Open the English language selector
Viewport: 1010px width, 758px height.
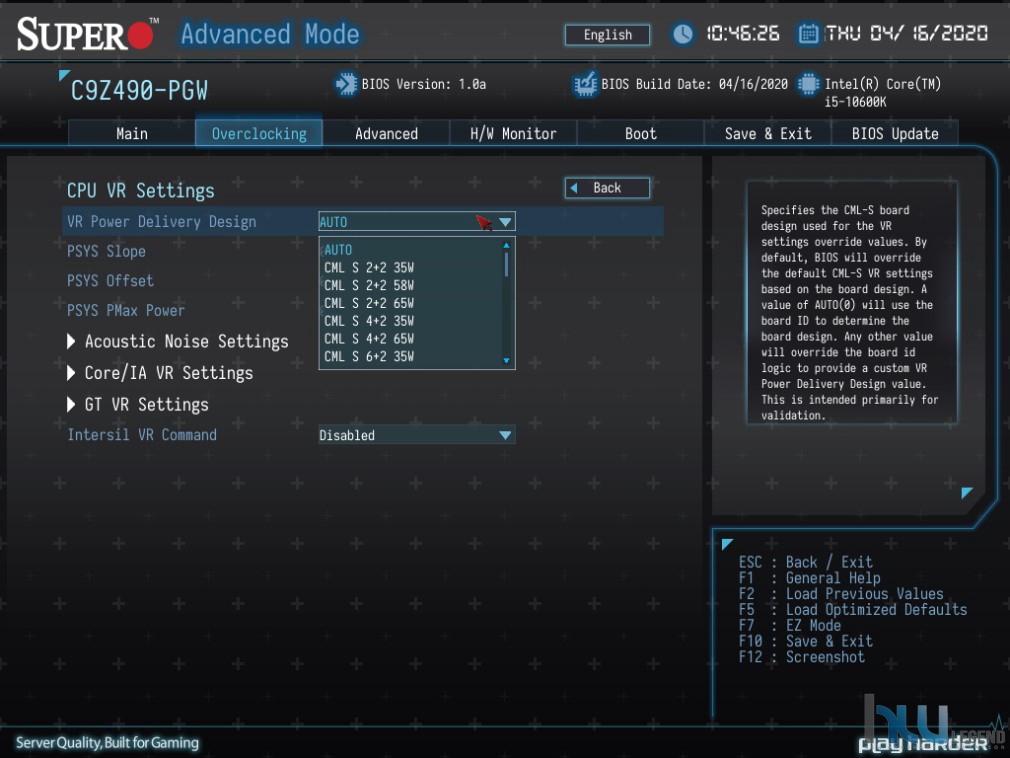click(x=607, y=35)
